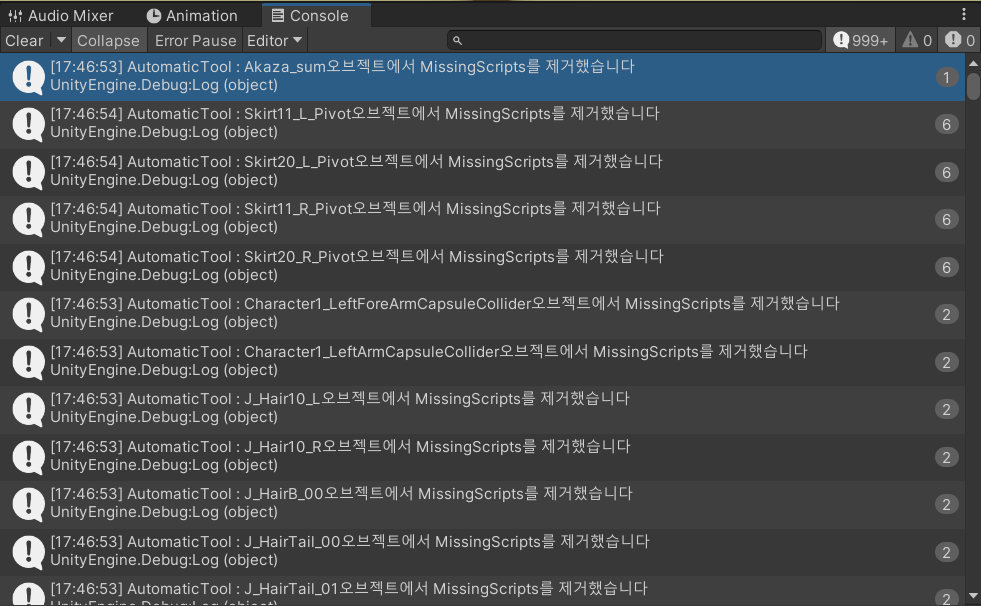Click the clock icon on the Animation tab
This screenshot has width=981, height=606.
click(x=151, y=14)
